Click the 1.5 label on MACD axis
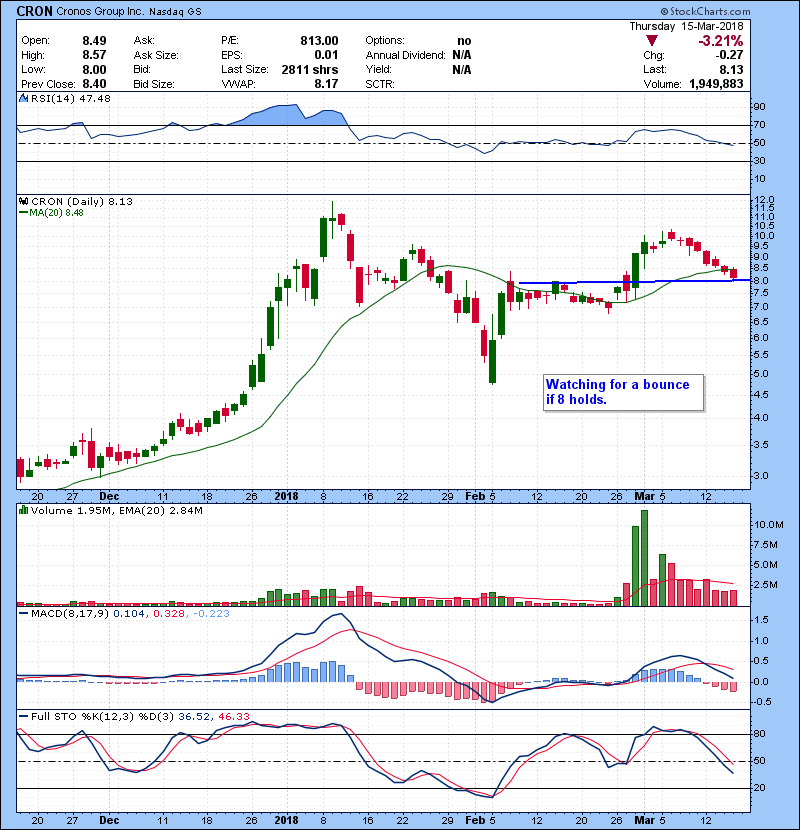 point(761,620)
